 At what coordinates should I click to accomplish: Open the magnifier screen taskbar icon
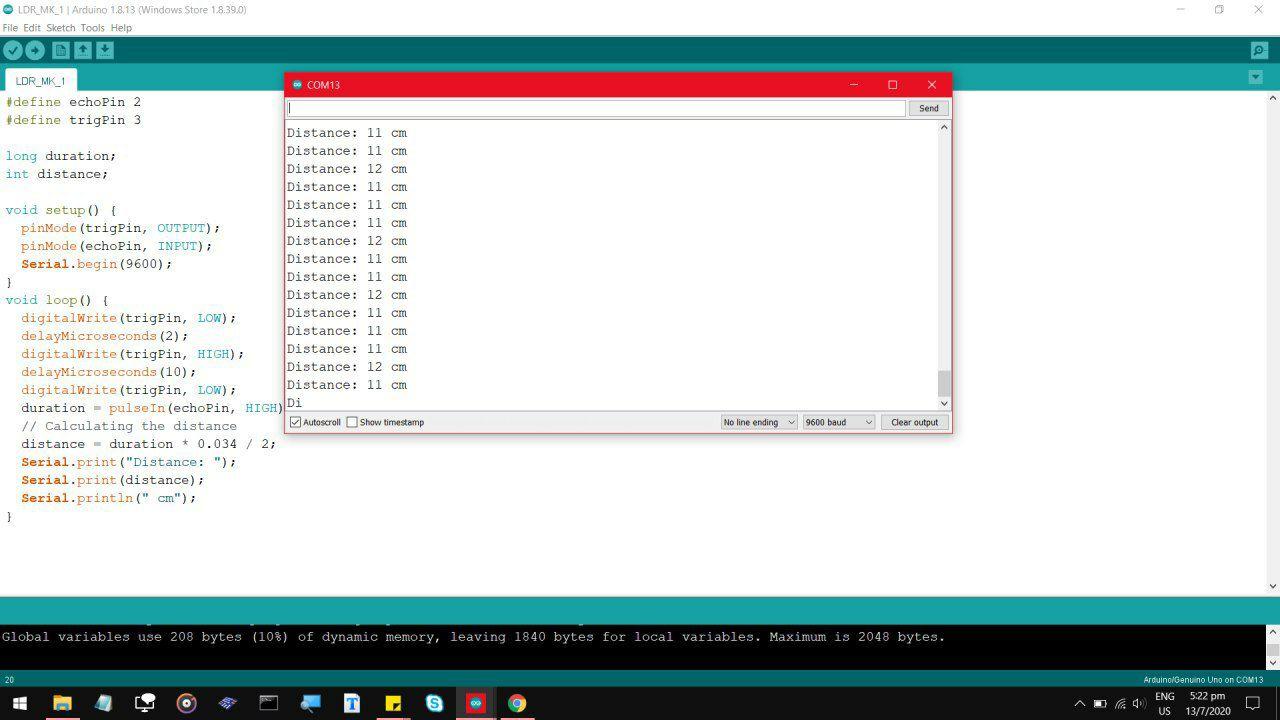coord(310,703)
